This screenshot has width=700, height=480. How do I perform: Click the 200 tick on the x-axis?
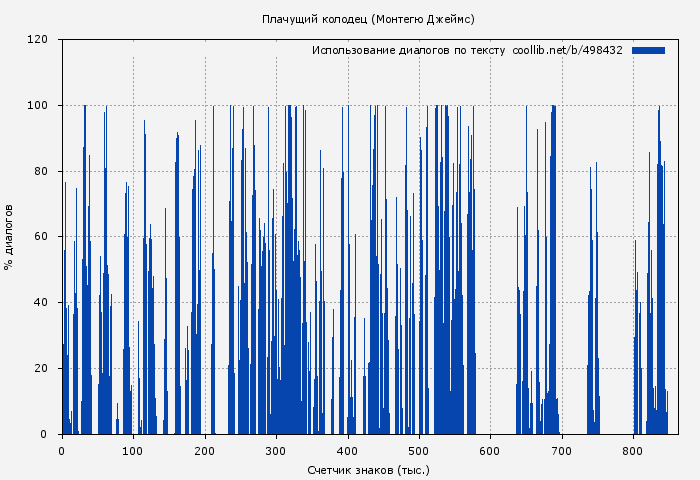(205, 451)
